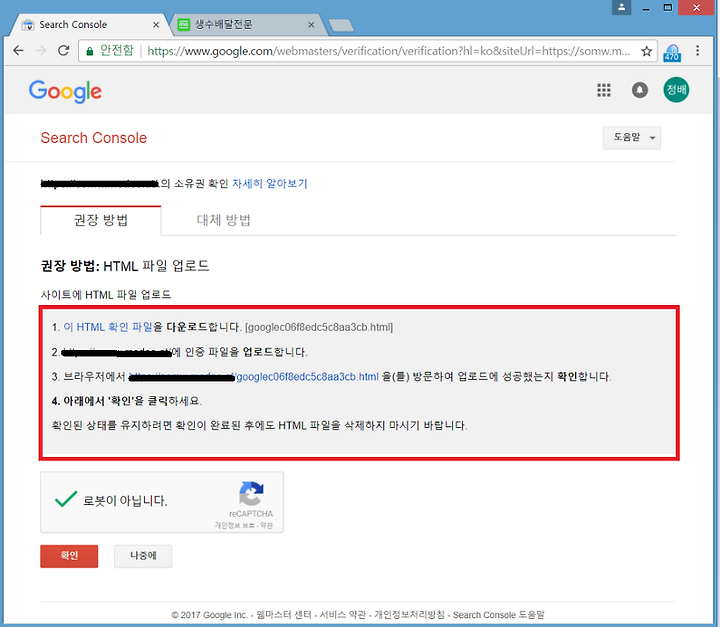Open the Google apps grid icon
720x627 pixels.
(604, 90)
